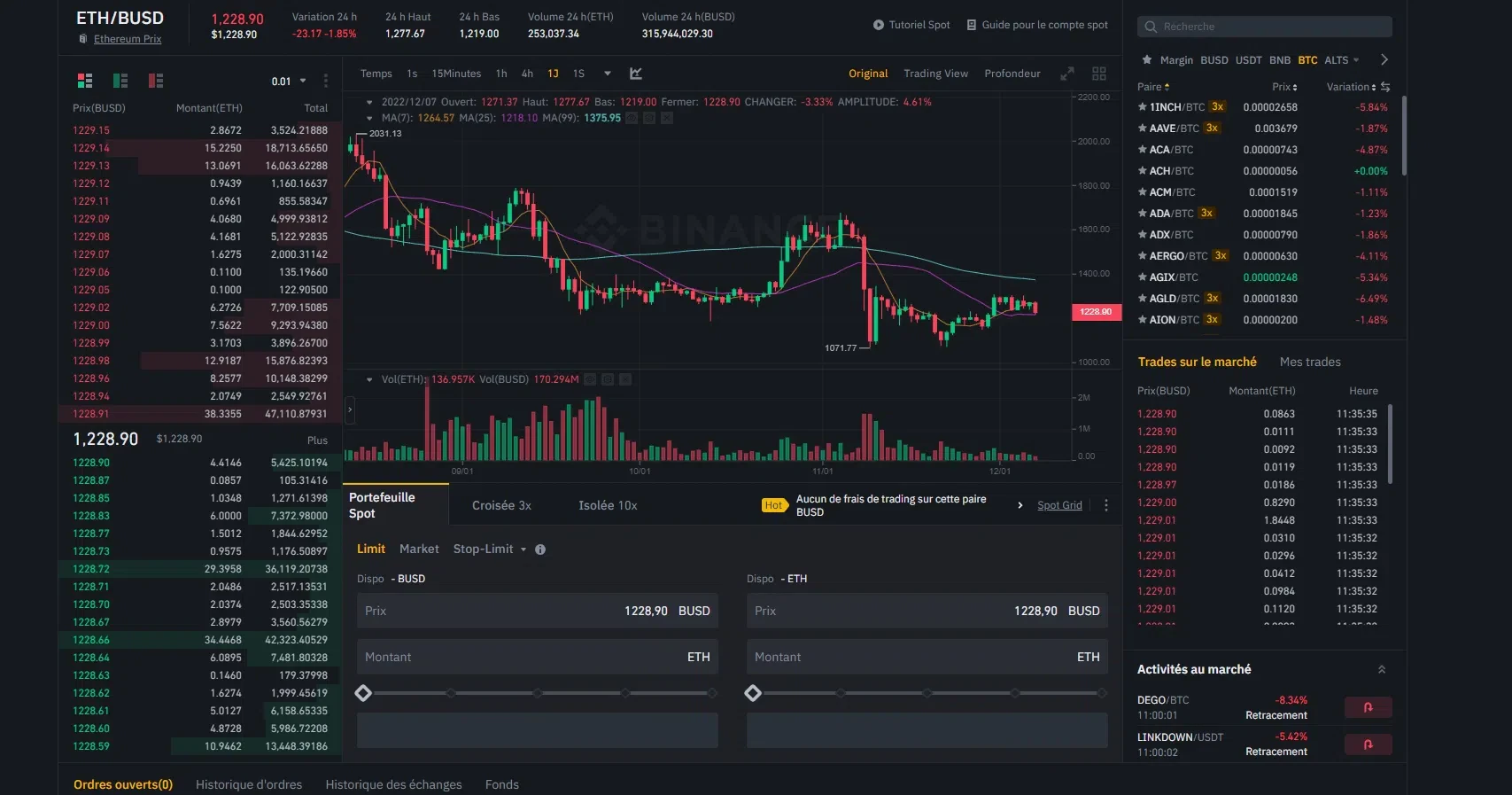Expand the left panel via chart edge arrow
Screen dimensions: 1512x795
pos(350,410)
